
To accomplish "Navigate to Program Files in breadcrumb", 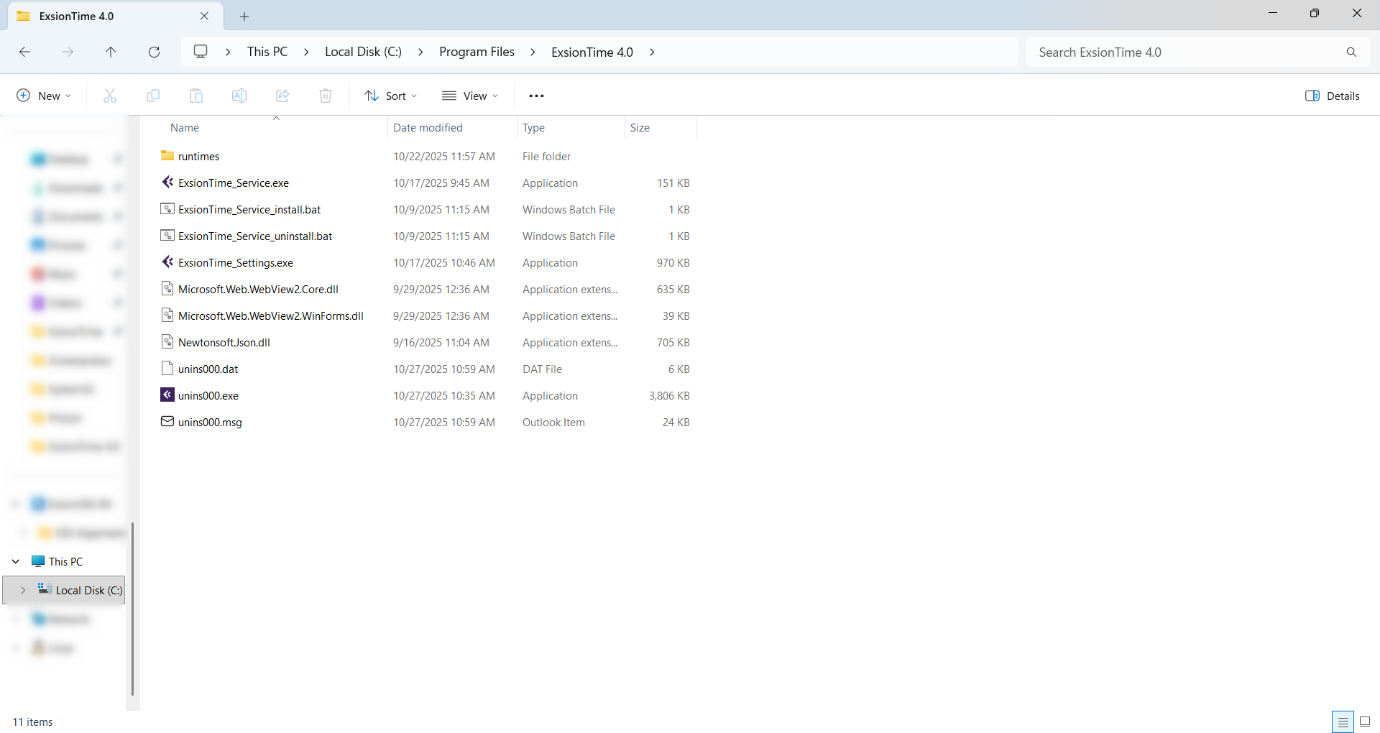I will click(477, 52).
